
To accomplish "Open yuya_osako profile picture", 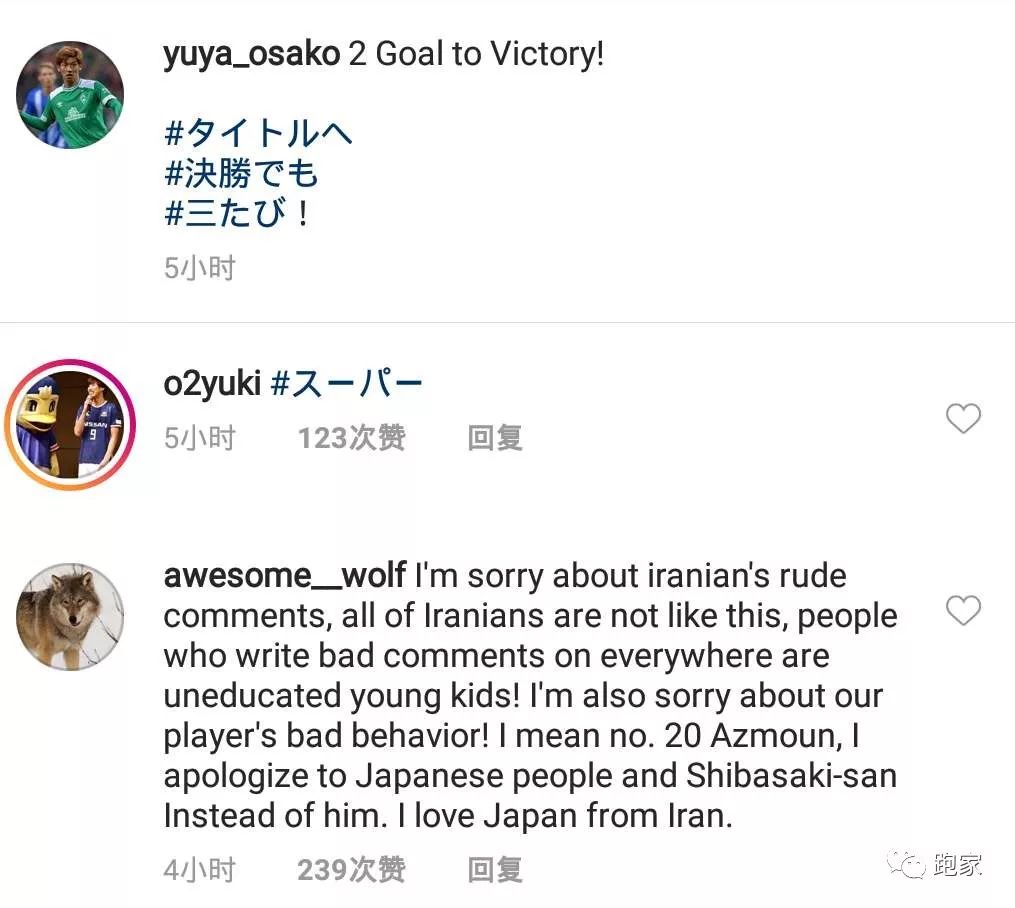I will tap(70, 95).
